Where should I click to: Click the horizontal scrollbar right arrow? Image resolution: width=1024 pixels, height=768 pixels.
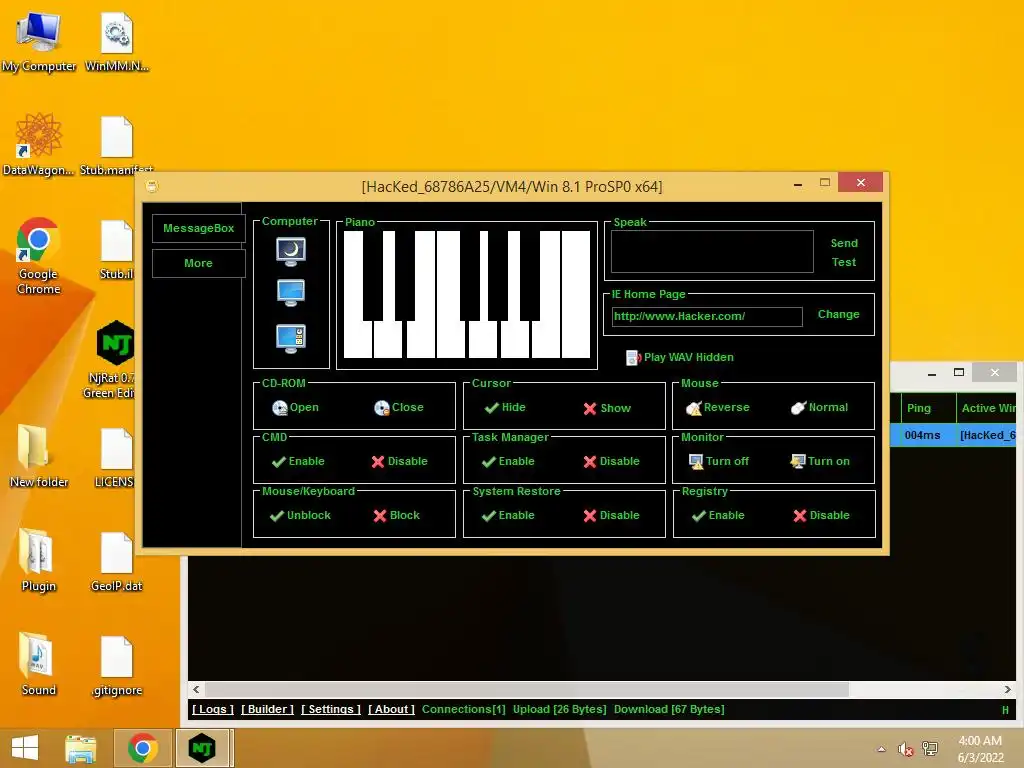pyautogui.click(x=1007, y=690)
